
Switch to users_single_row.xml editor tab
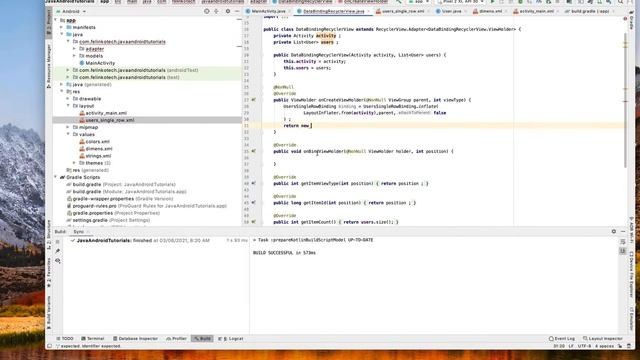click(402, 11)
